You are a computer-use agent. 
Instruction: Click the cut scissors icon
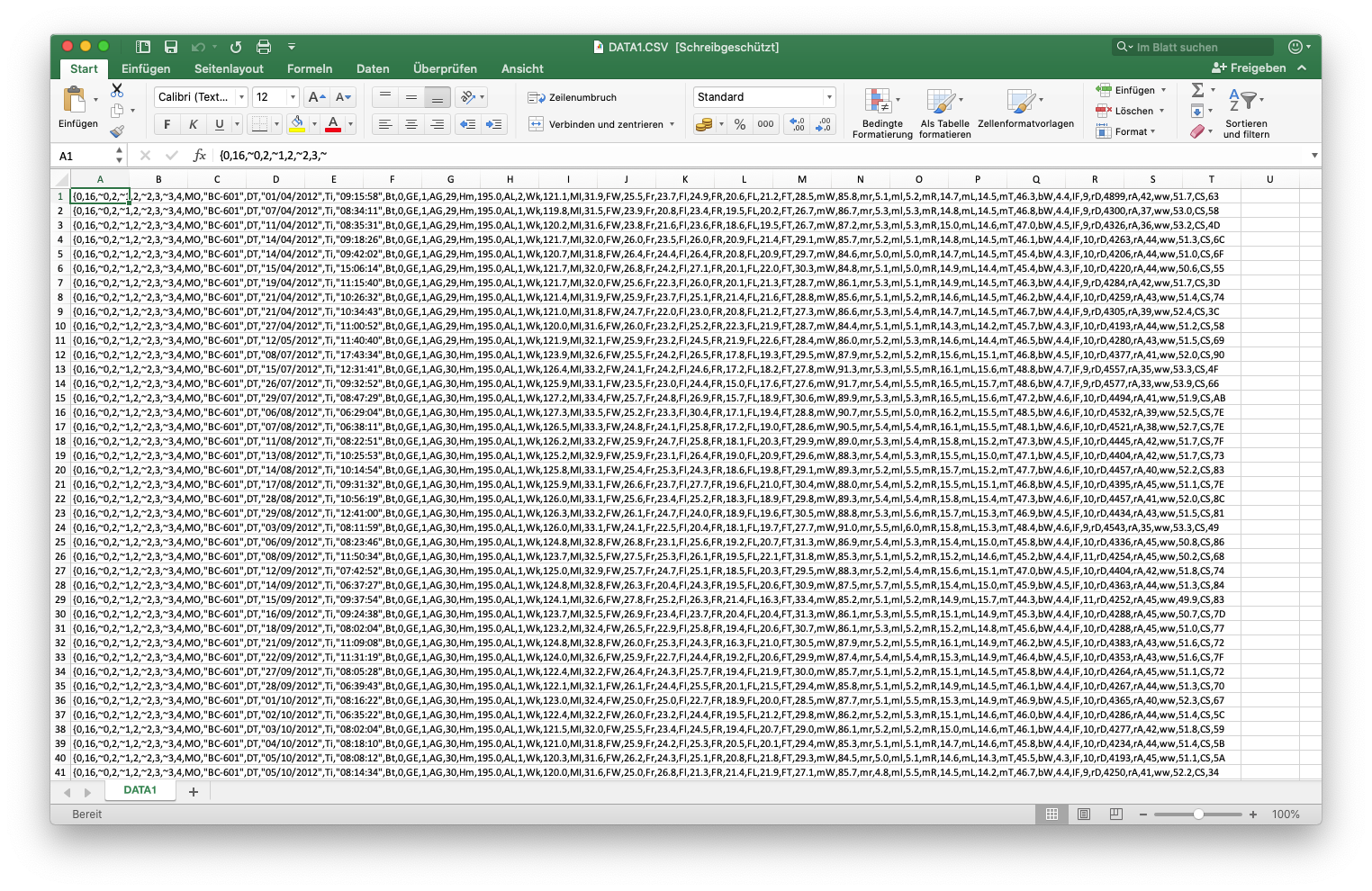point(117,90)
